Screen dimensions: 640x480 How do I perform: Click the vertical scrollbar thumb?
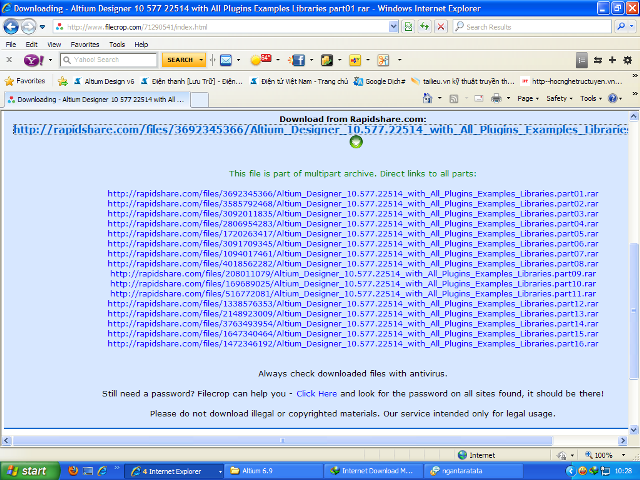(633, 311)
